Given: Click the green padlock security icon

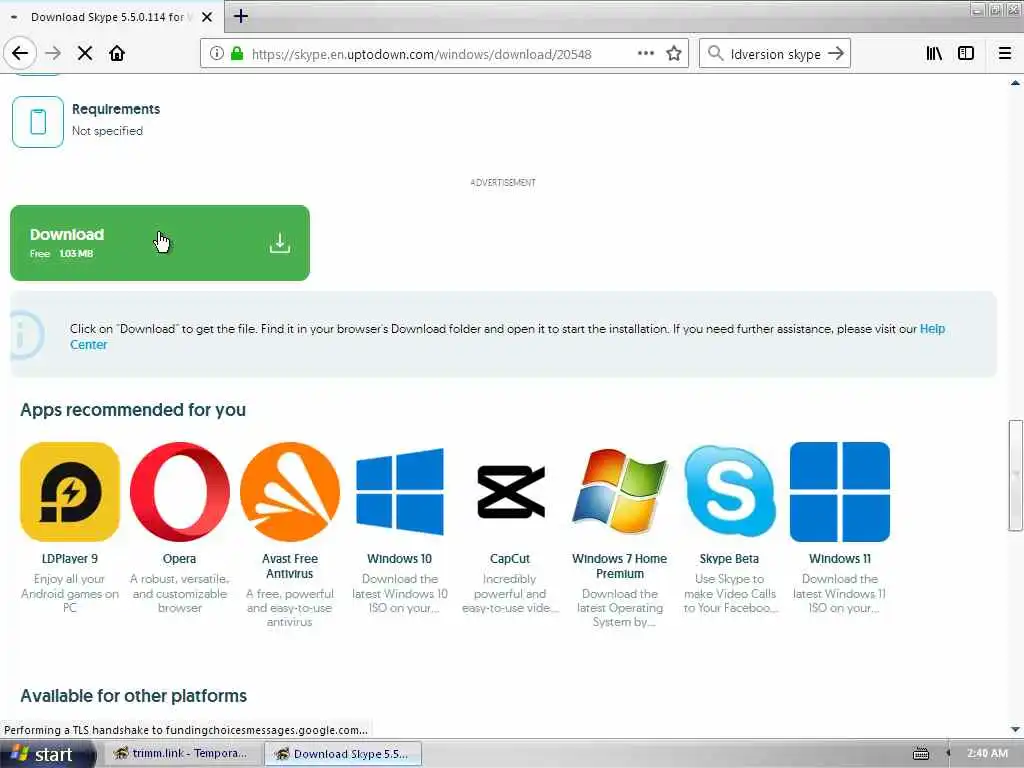Looking at the screenshot, I should click(x=237, y=54).
